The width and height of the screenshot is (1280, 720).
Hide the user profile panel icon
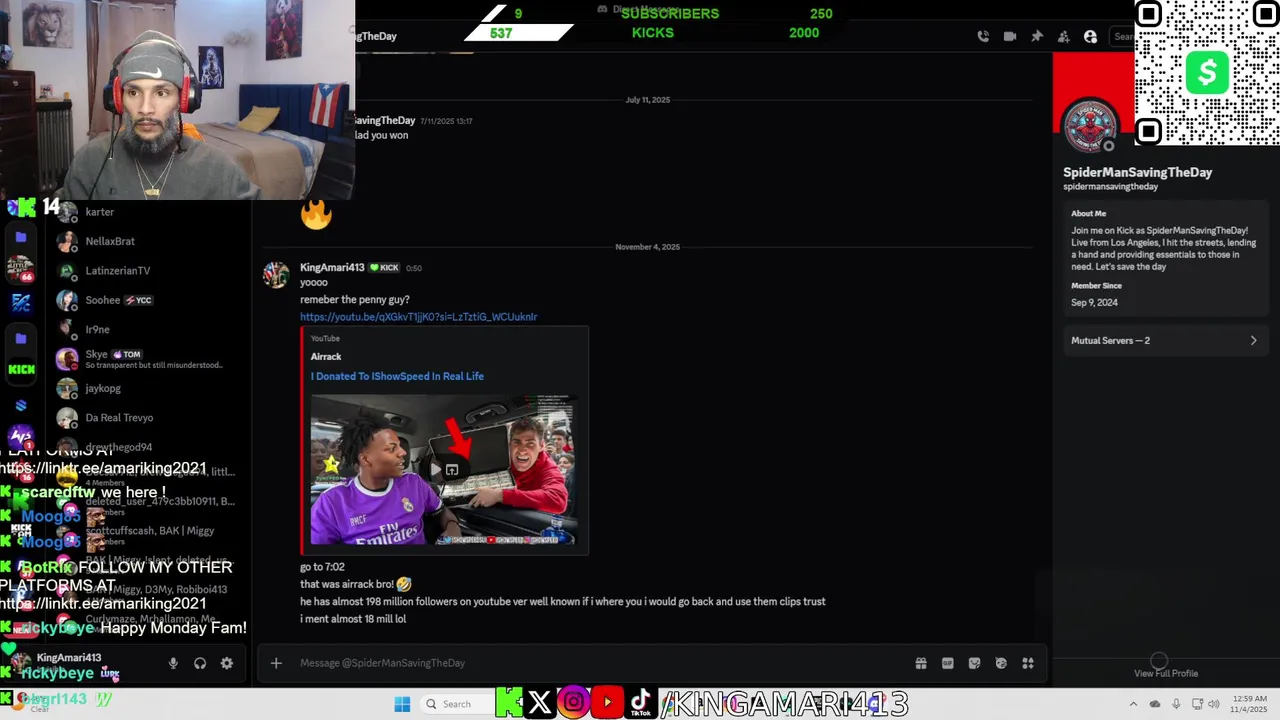(1091, 36)
